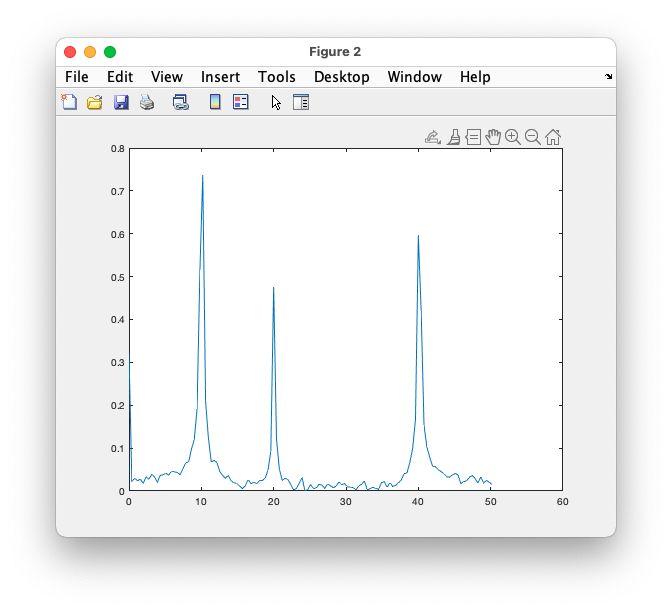Click the x-axis tick label 50

pyautogui.click(x=490, y=502)
